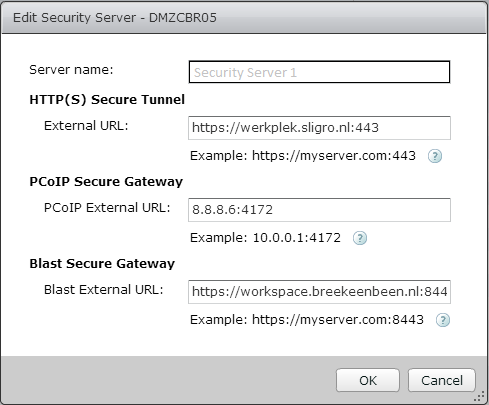Click the example text 10.0.0.1:4172

[297, 238]
